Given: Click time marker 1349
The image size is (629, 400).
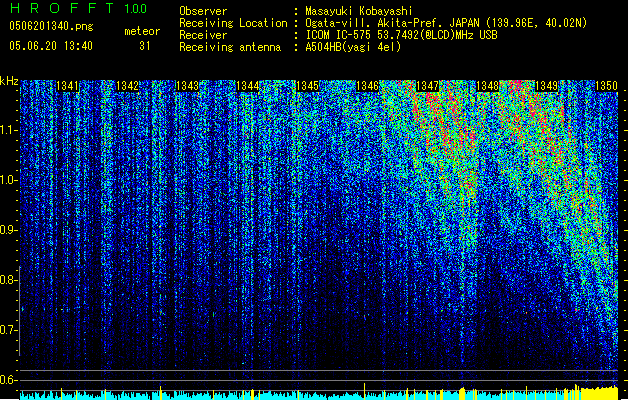Looking at the screenshot, I should click(547, 86).
